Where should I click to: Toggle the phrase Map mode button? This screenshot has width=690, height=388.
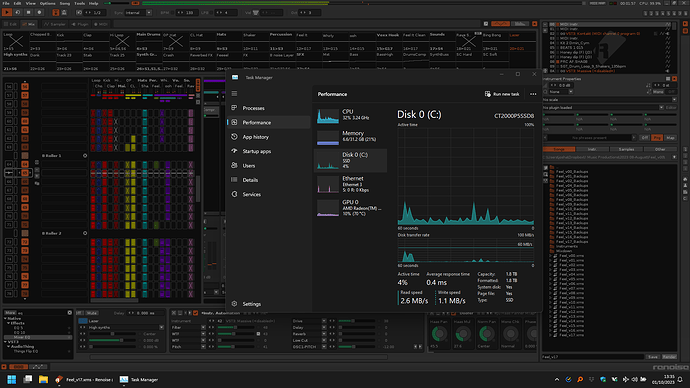(x=670, y=138)
